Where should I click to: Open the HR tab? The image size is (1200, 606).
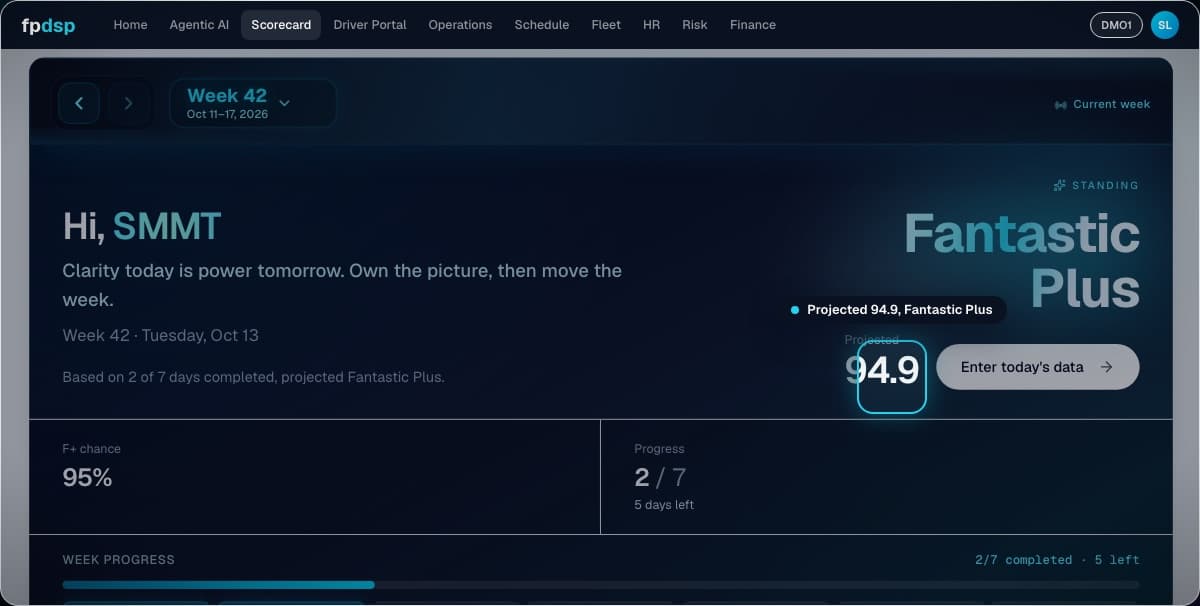(651, 25)
